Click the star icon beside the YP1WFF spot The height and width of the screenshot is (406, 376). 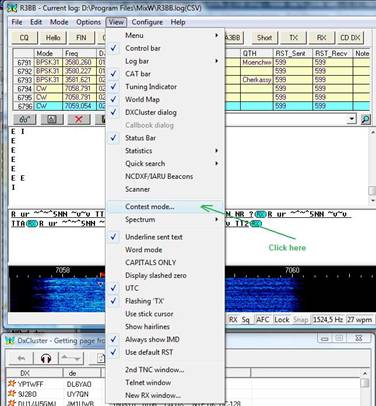[12, 384]
